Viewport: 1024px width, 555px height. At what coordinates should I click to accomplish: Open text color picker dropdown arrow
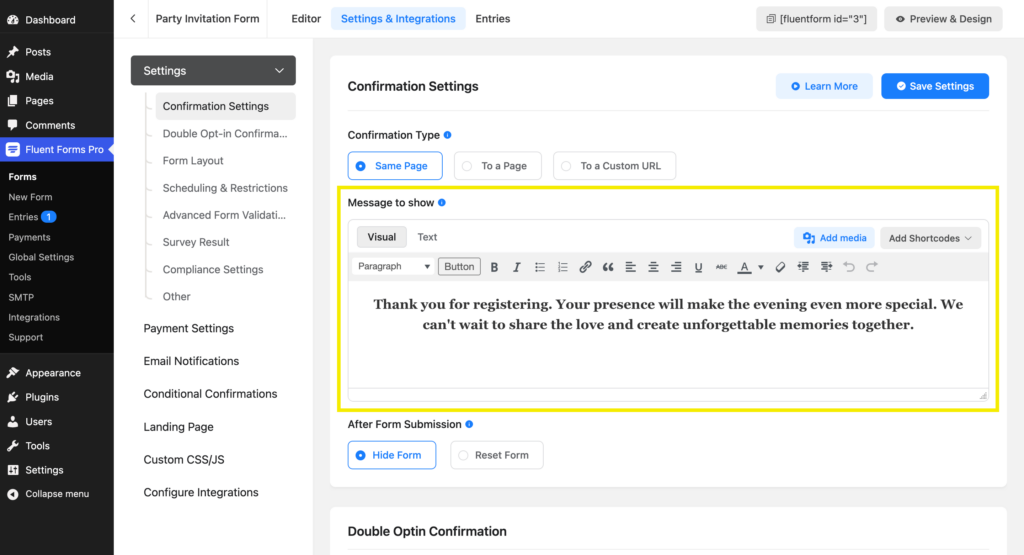[761, 267]
